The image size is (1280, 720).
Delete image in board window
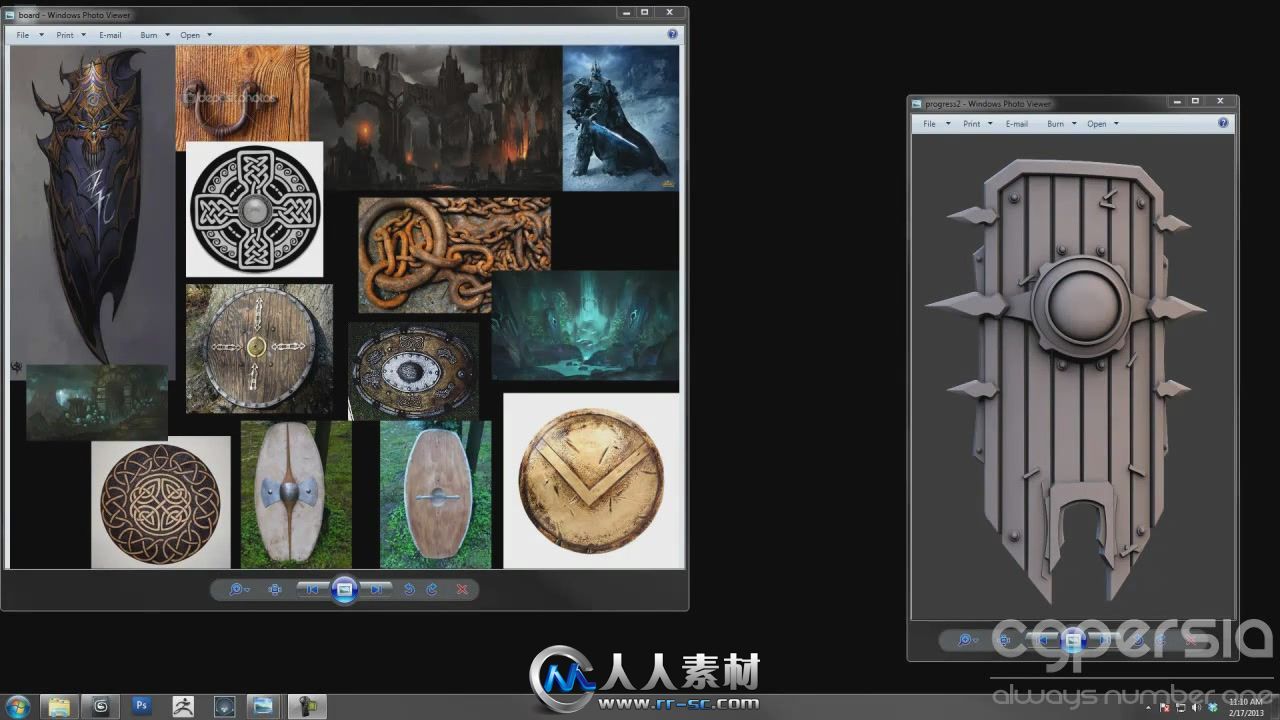pyautogui.click(x=462, y=590)
